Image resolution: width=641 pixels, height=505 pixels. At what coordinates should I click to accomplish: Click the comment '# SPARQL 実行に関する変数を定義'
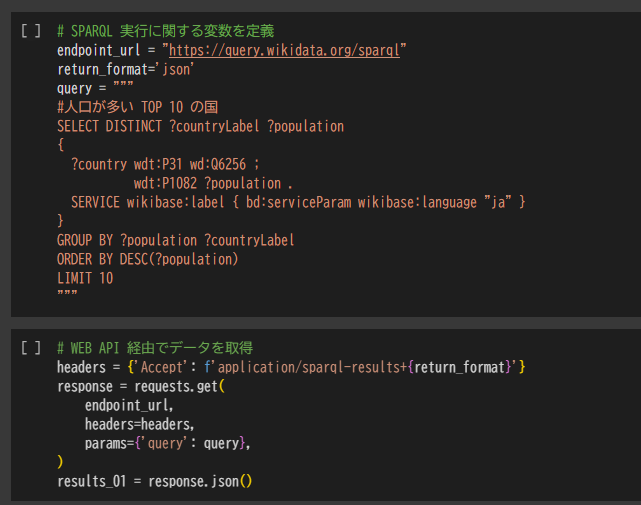166,31
